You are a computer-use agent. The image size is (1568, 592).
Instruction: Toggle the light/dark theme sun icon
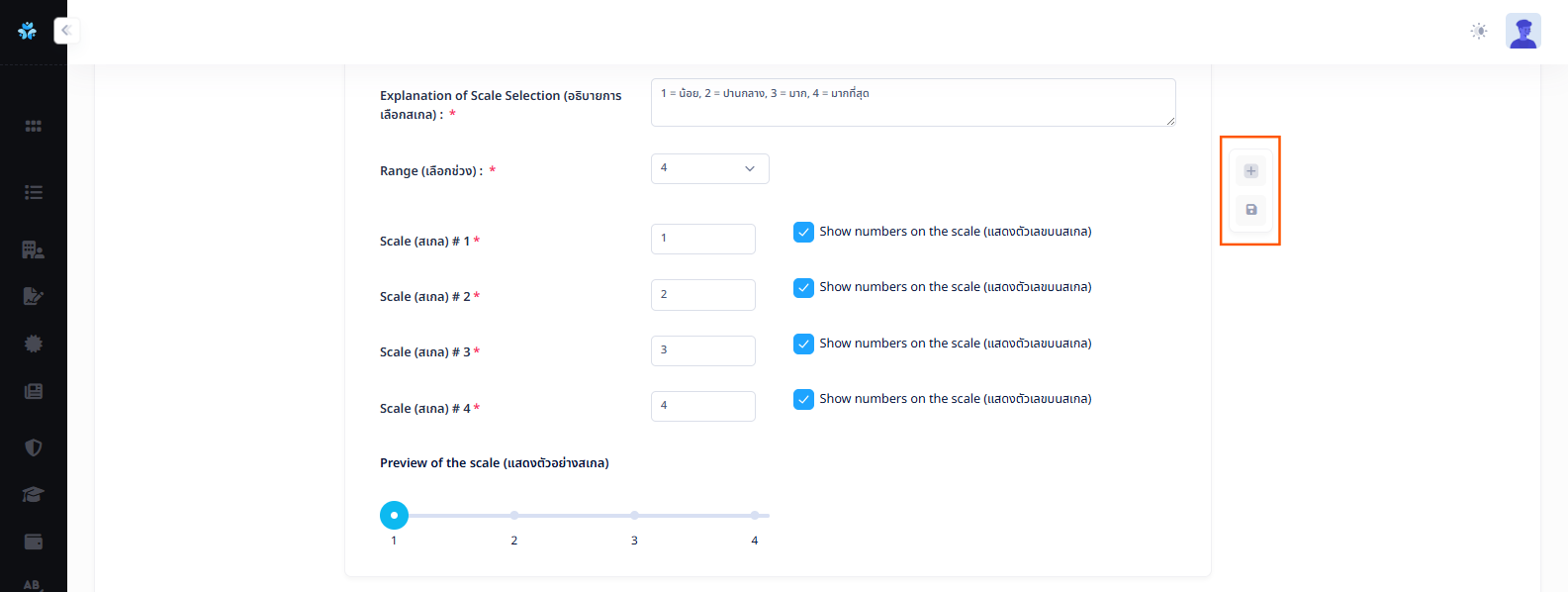[x=1478, y=32]
